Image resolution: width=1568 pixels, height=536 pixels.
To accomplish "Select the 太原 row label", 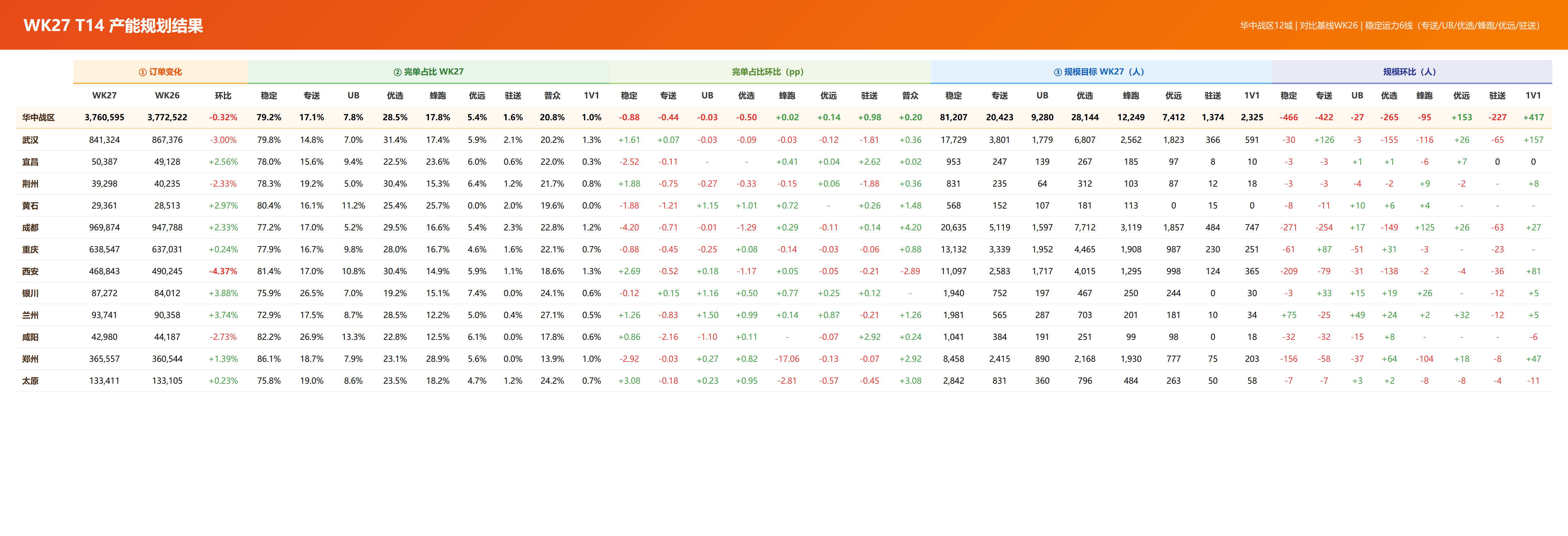I will click(x=30, y=381).
